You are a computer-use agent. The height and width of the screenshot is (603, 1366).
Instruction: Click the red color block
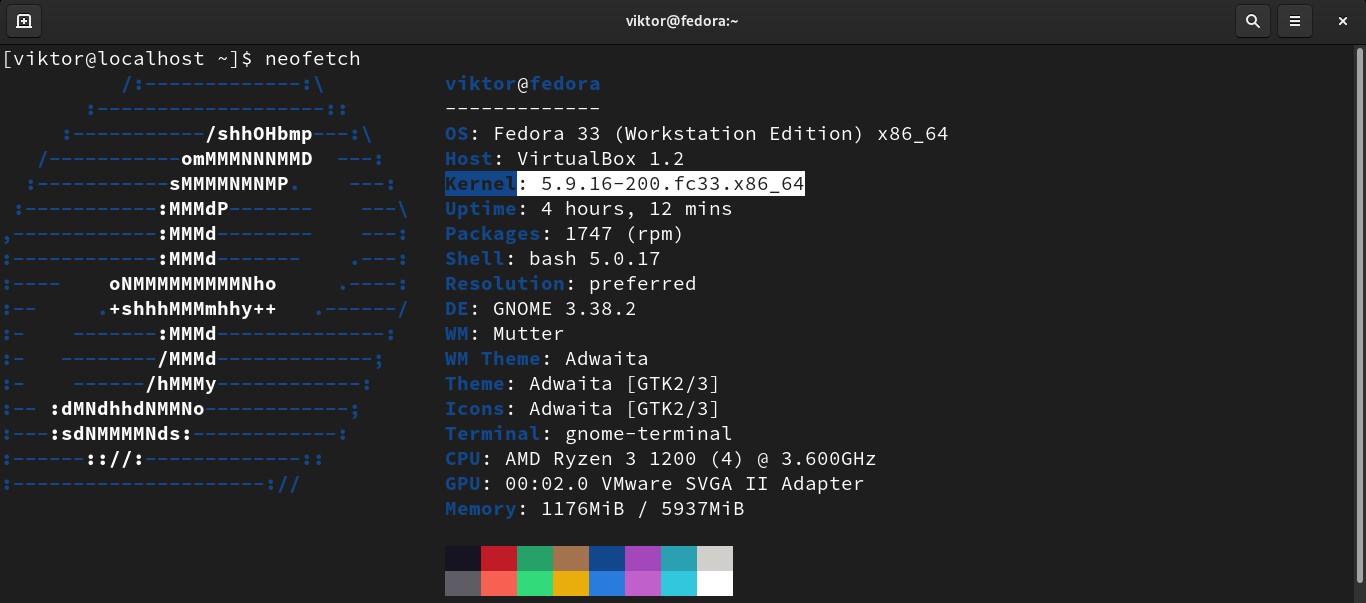pos(499,558)
